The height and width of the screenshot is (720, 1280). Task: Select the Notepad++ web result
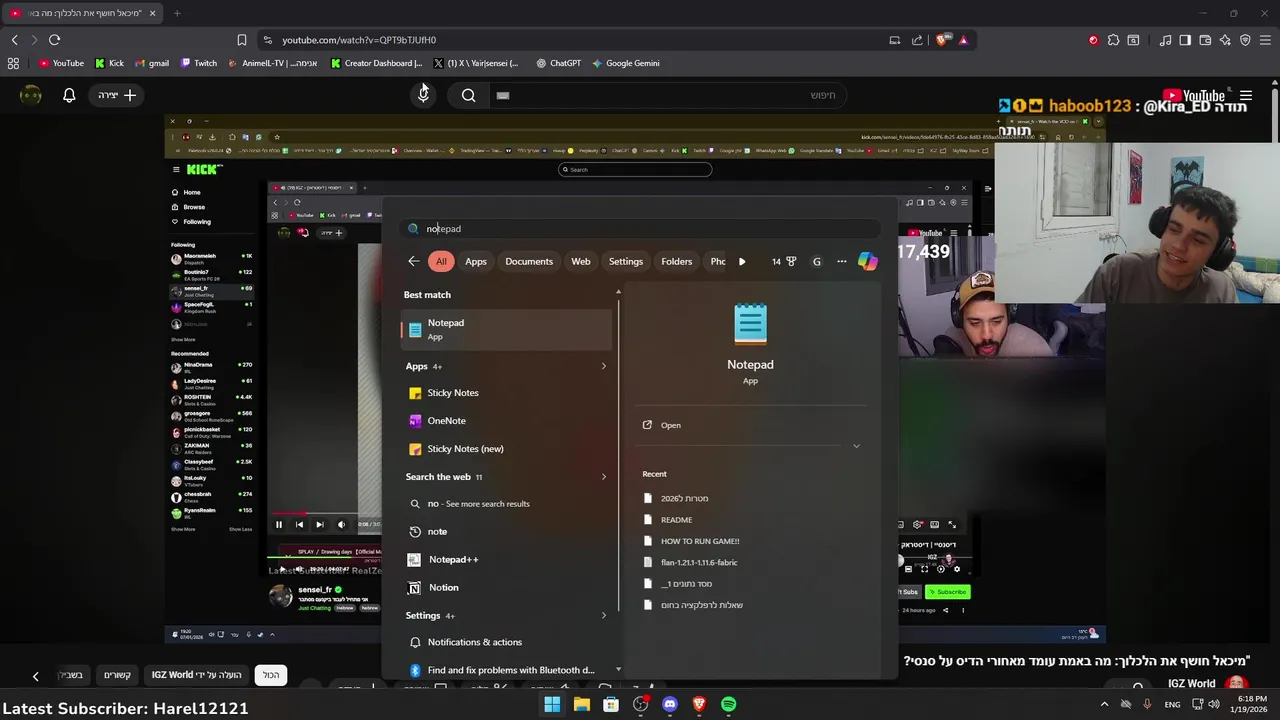click(506, 559)
